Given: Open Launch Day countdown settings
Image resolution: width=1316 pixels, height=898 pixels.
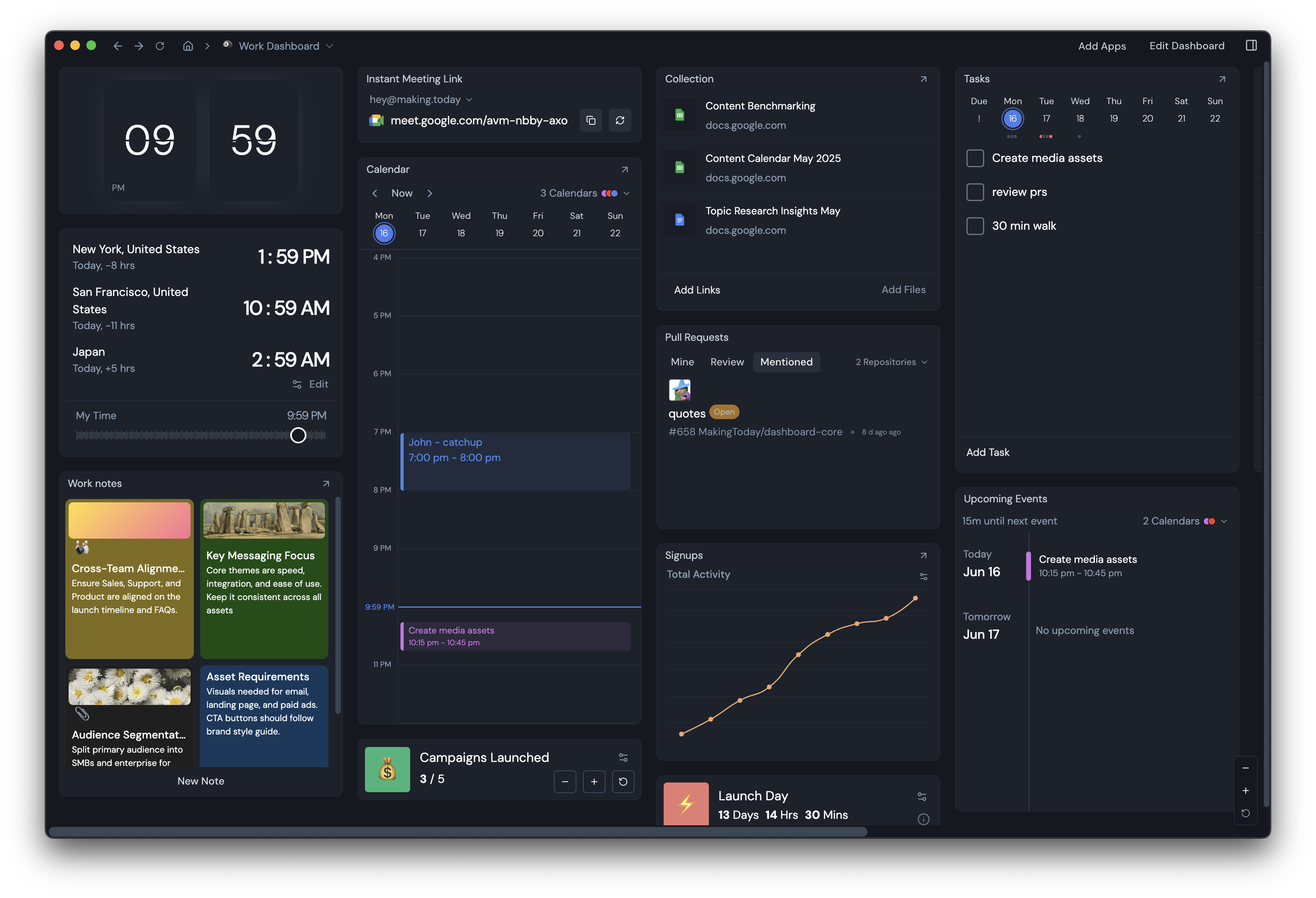Looking at the screenshot, I should click(922, 797).
